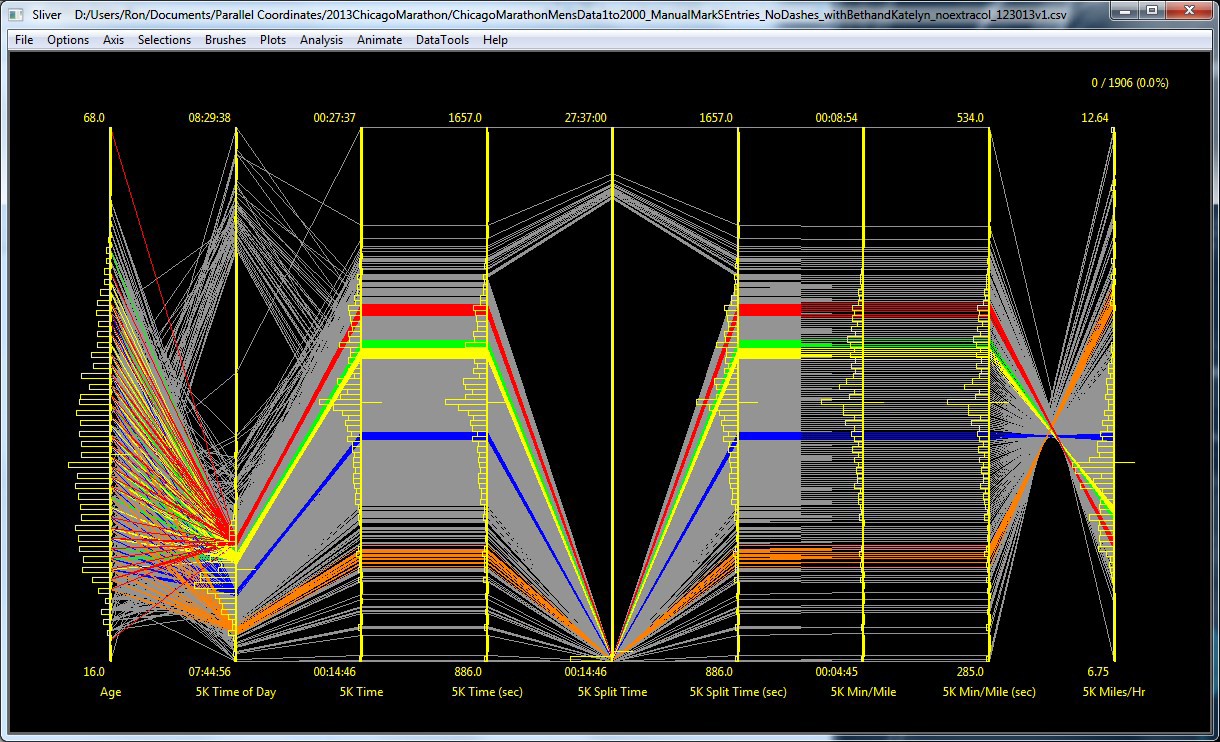Click the red band on 5K Time axis
This screenshot has height=742, width=1220.
tap(423, 310)
